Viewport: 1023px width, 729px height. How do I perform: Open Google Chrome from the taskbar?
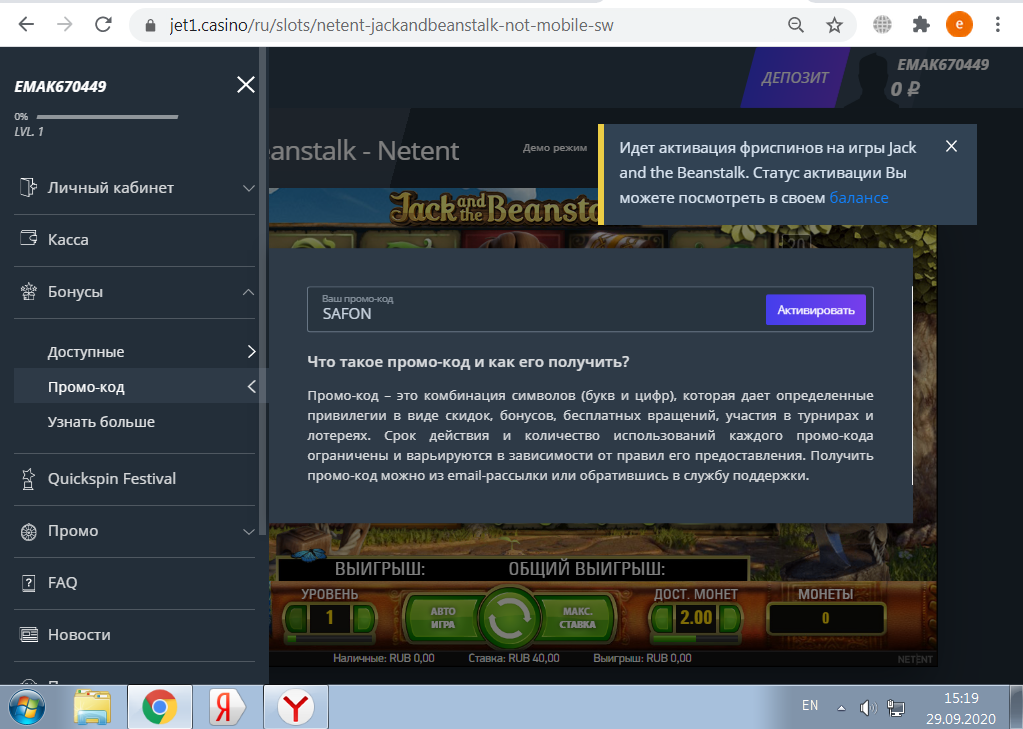click(x=157, y=708)
